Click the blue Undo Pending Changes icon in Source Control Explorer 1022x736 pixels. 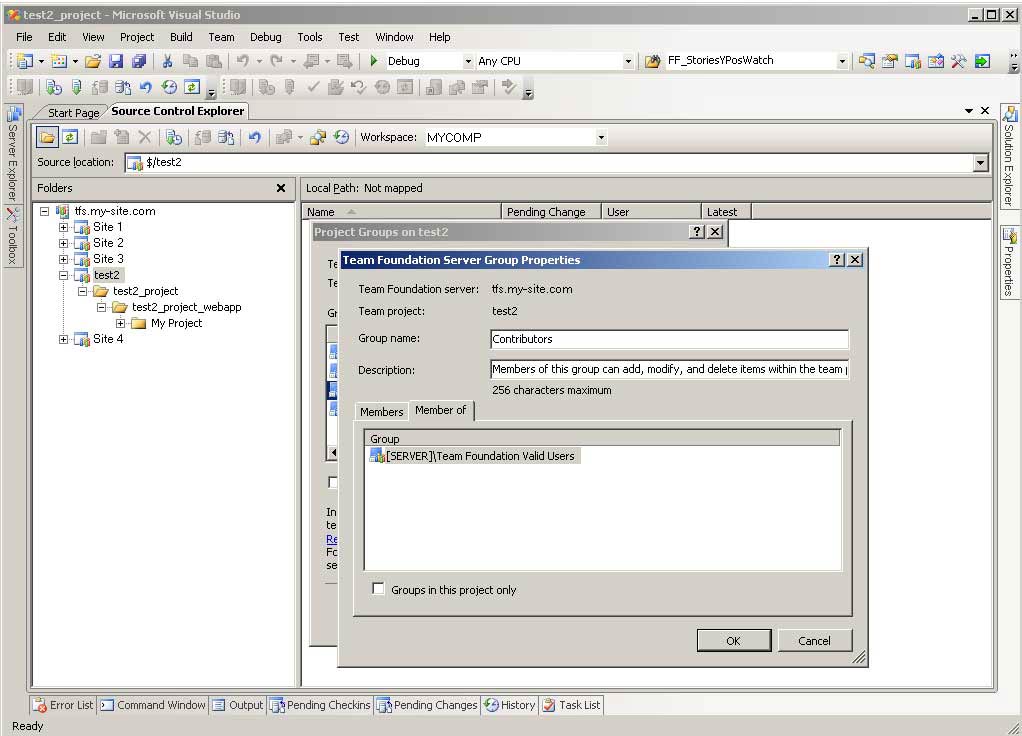click(x=254, y=138)
